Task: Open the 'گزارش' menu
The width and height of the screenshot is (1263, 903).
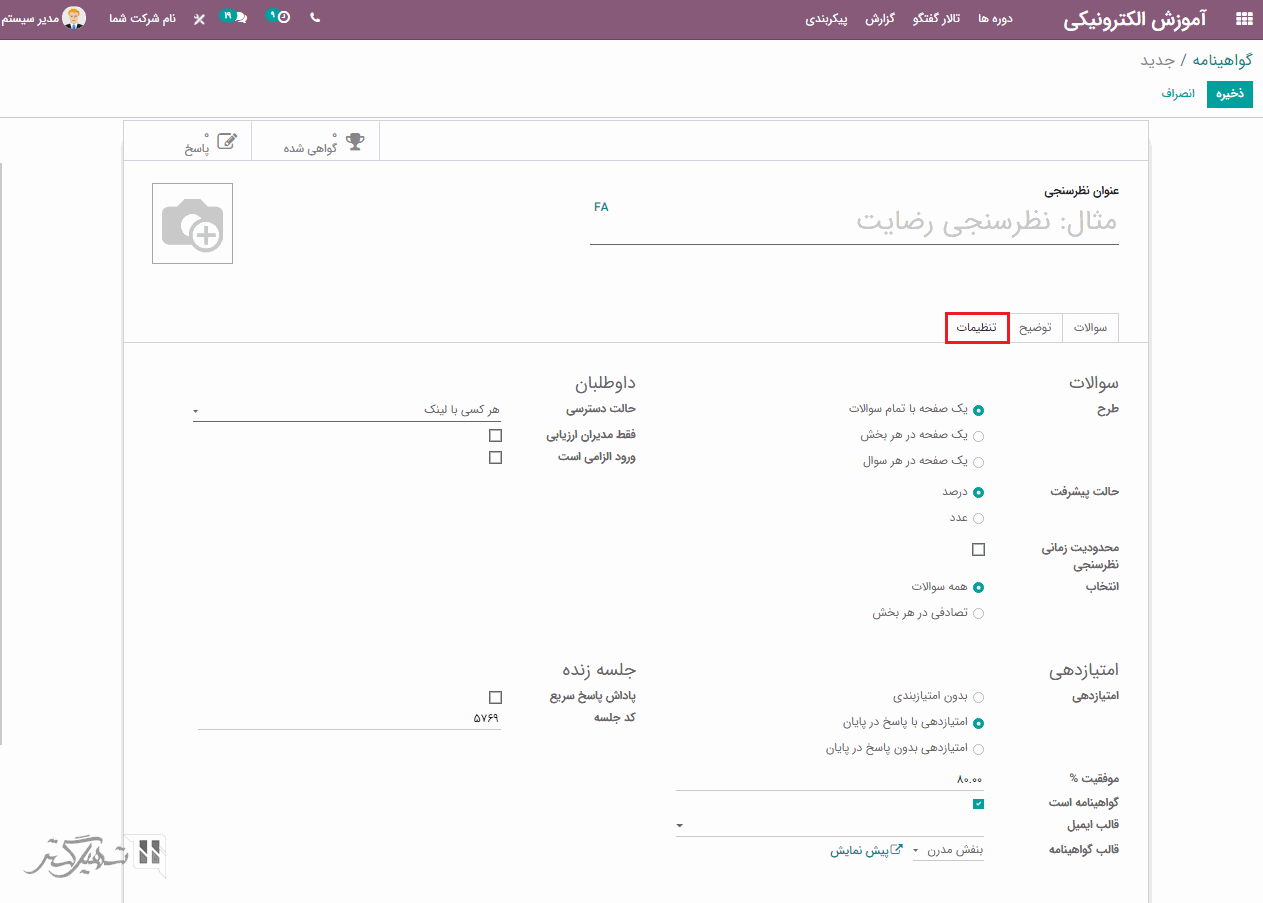Action: (879, 19)
